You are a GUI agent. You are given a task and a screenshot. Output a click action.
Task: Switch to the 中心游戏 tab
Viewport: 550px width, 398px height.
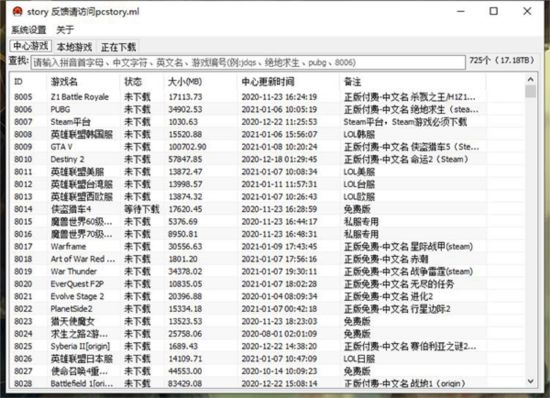click(x=31, y=46)
